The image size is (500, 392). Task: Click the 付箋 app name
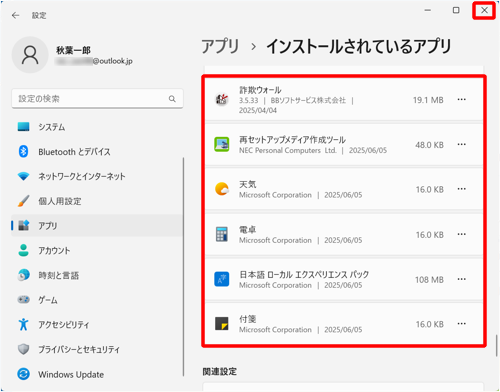click(x=248, y=319)
